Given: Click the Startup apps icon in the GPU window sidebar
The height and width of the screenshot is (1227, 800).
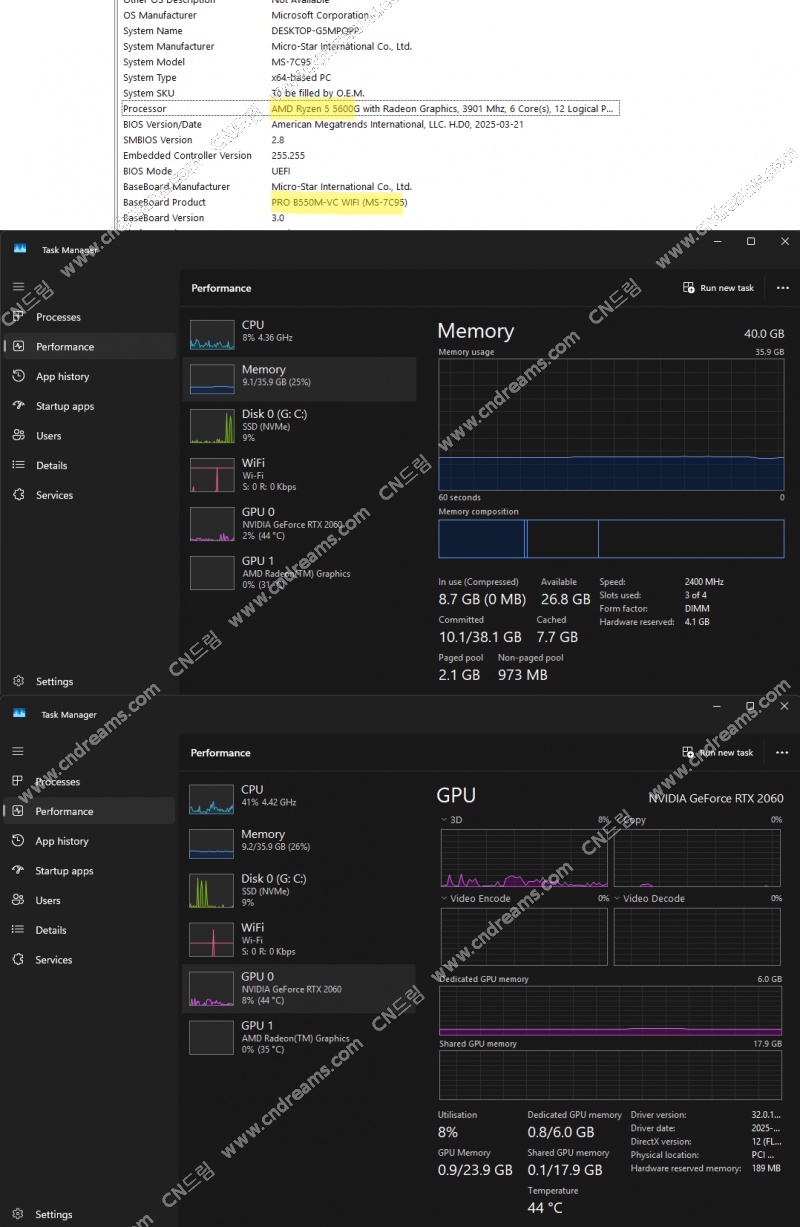Looking at the screenshot, I should coord(18,871).
